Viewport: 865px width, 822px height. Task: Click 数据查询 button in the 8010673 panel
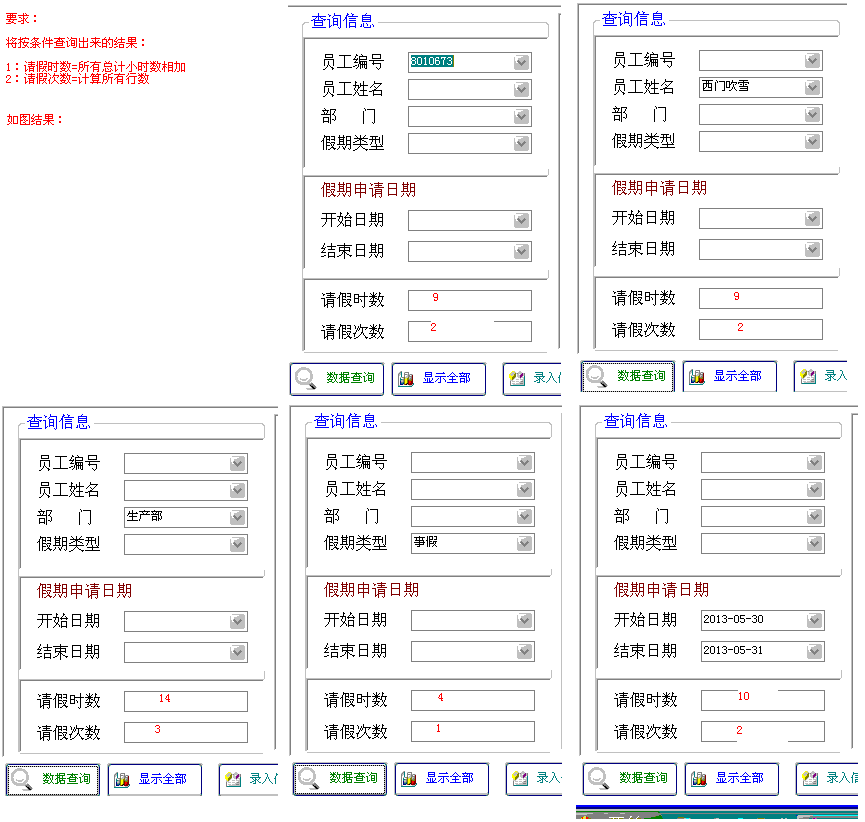337,378
